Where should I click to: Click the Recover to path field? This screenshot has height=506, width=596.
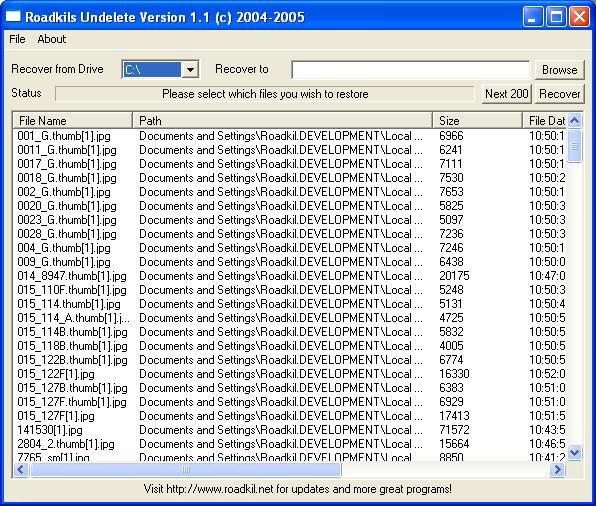point(411,70)
